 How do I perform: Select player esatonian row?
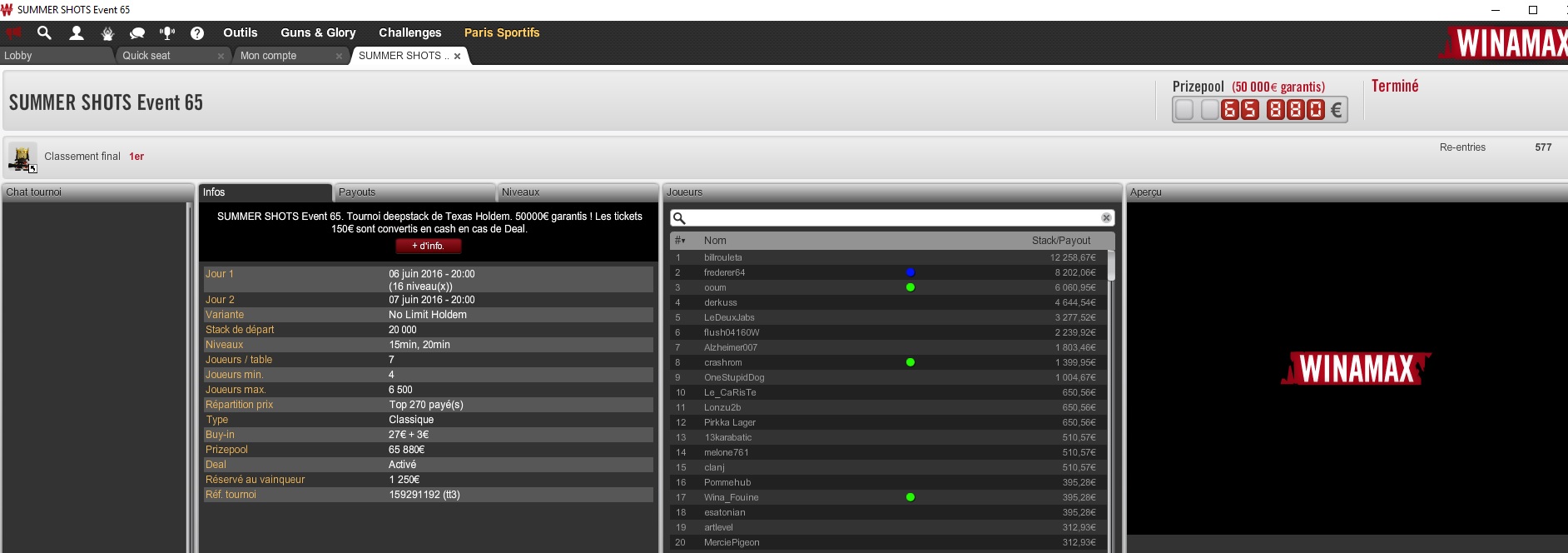point(888,512)
